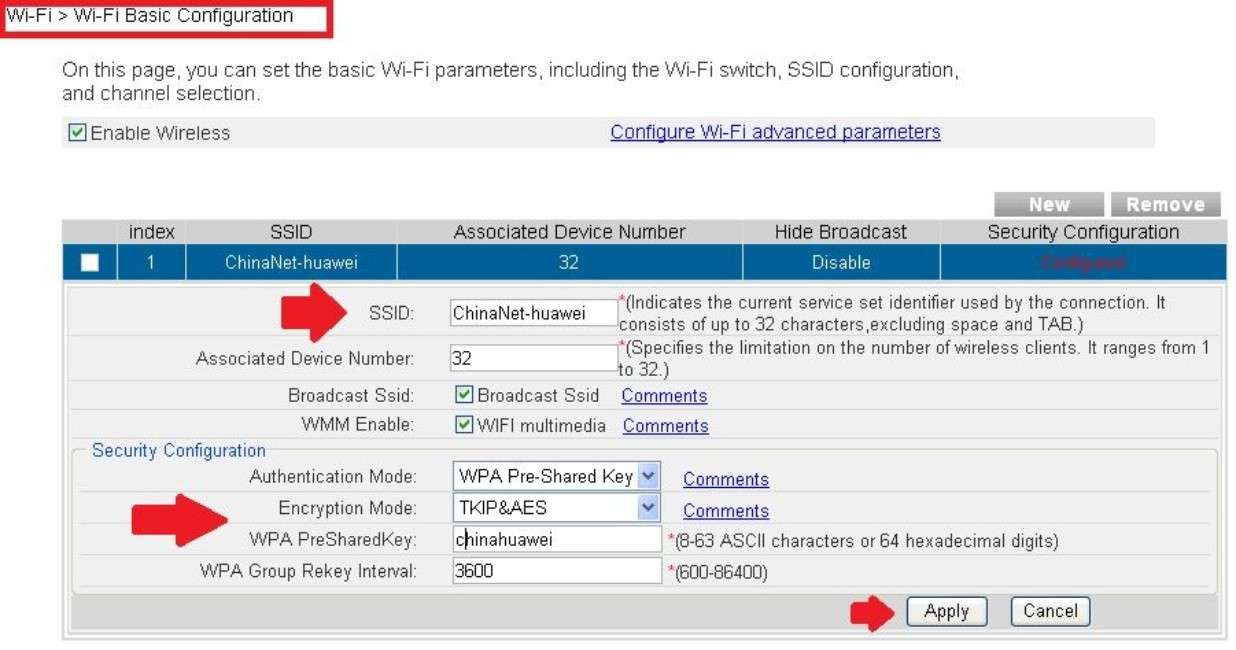Focus the SSID text field
The width and height of the screenshot is (1236, 650).
pyautogui.click(x=533, y=313)
